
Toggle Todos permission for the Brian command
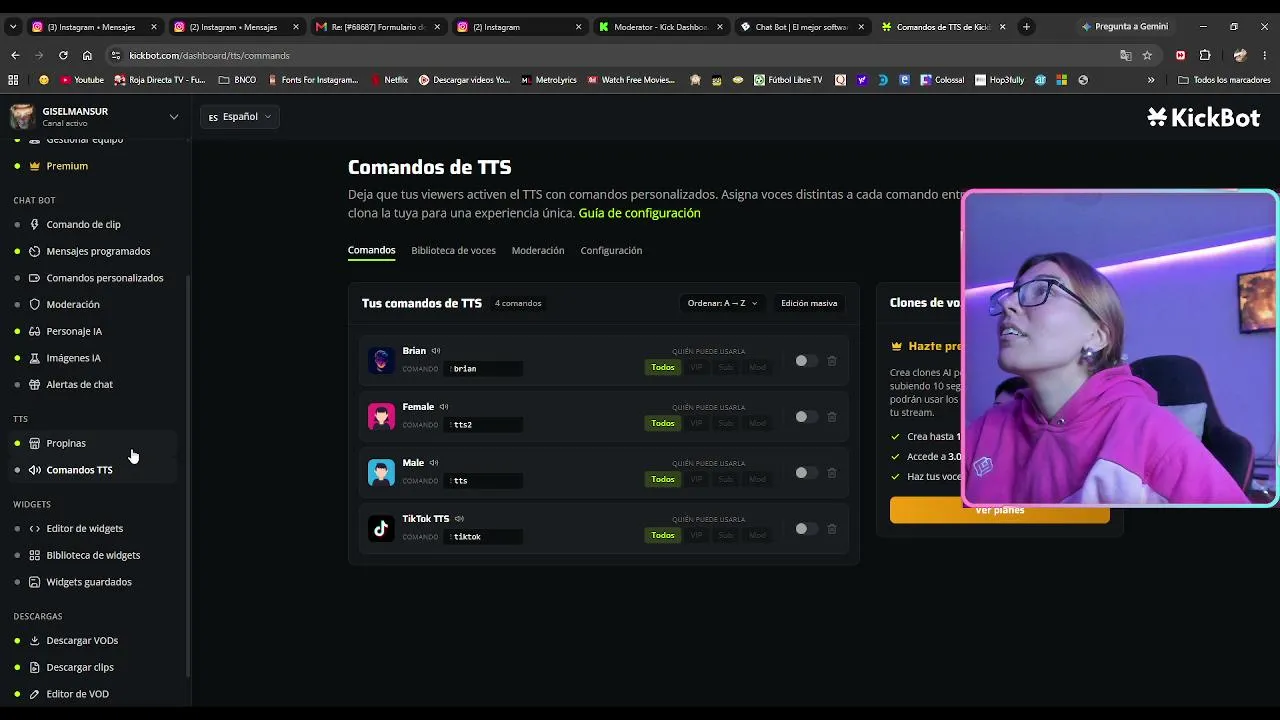(663, 367)
